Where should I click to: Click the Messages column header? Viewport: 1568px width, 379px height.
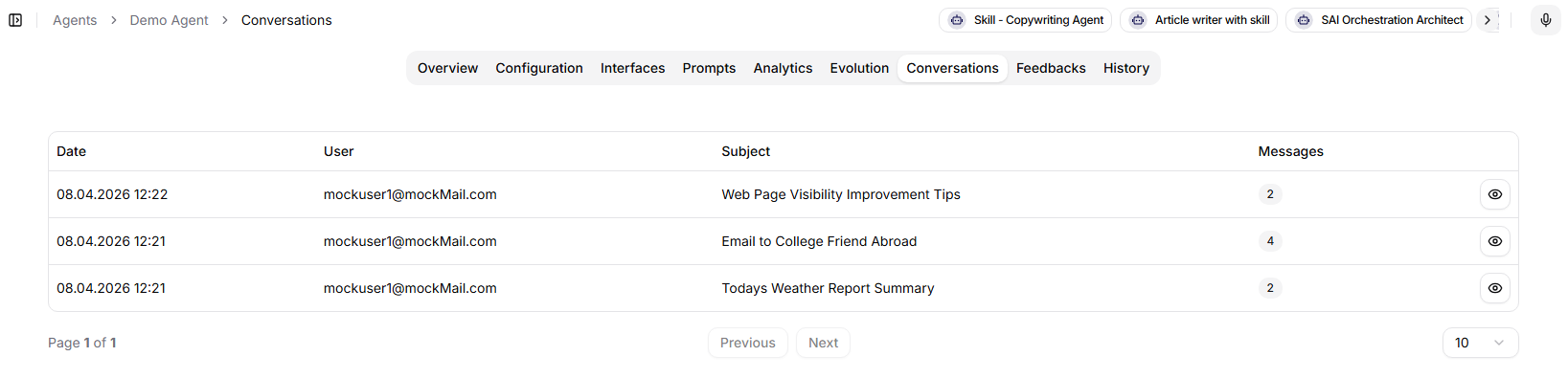click(x=1290, y=151)
